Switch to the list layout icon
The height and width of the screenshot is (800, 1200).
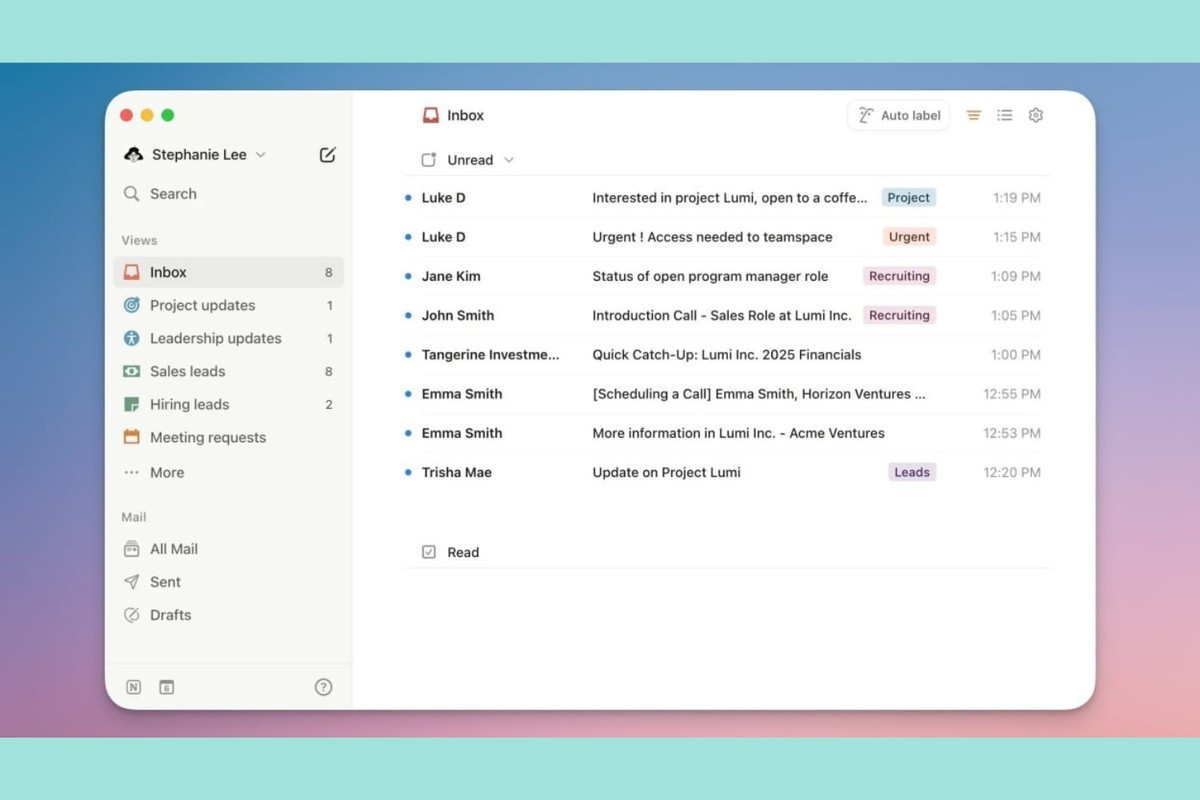[1005, 115]
